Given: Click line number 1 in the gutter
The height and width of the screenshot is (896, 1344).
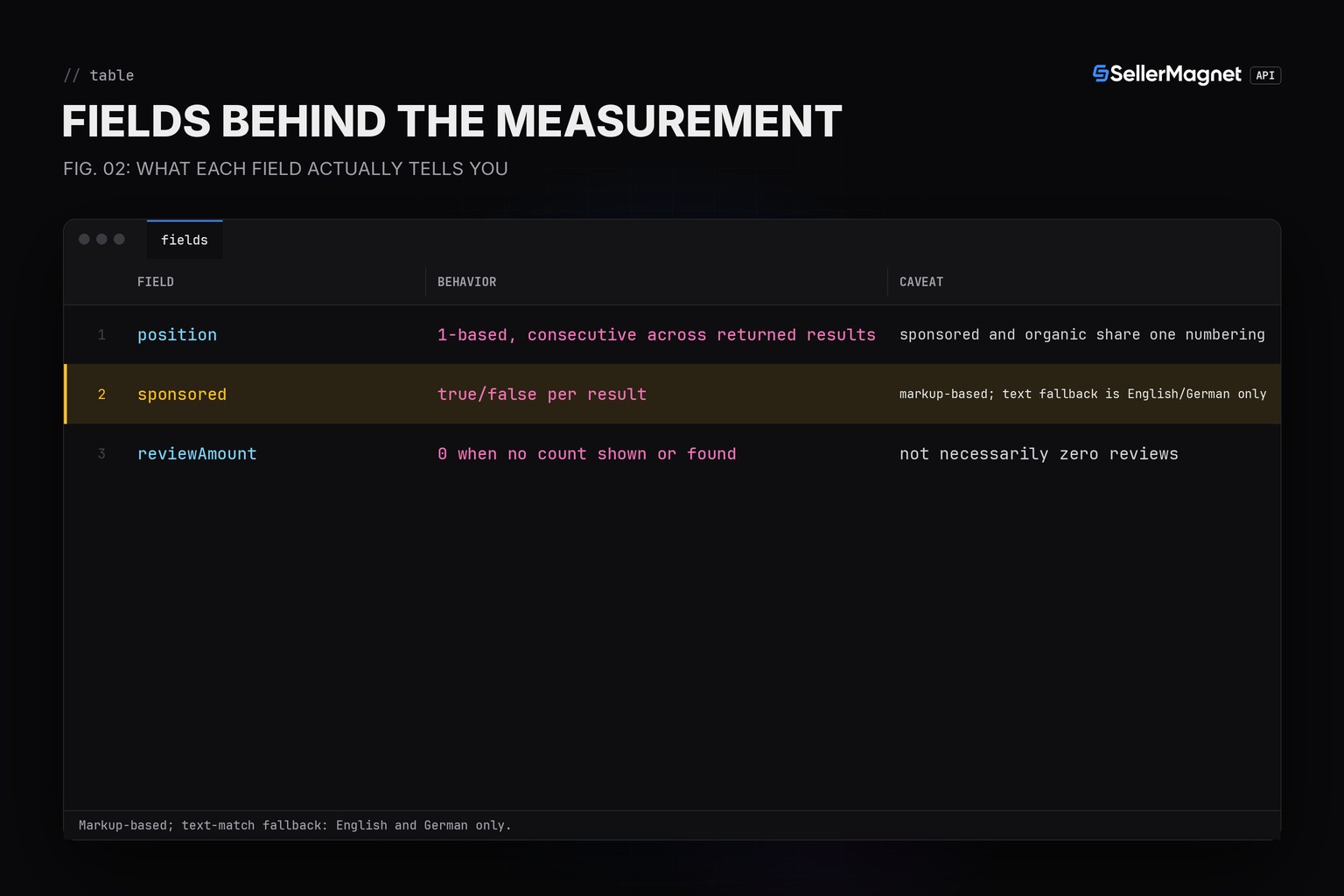Looking at the screenshot, I should (101, 334).
